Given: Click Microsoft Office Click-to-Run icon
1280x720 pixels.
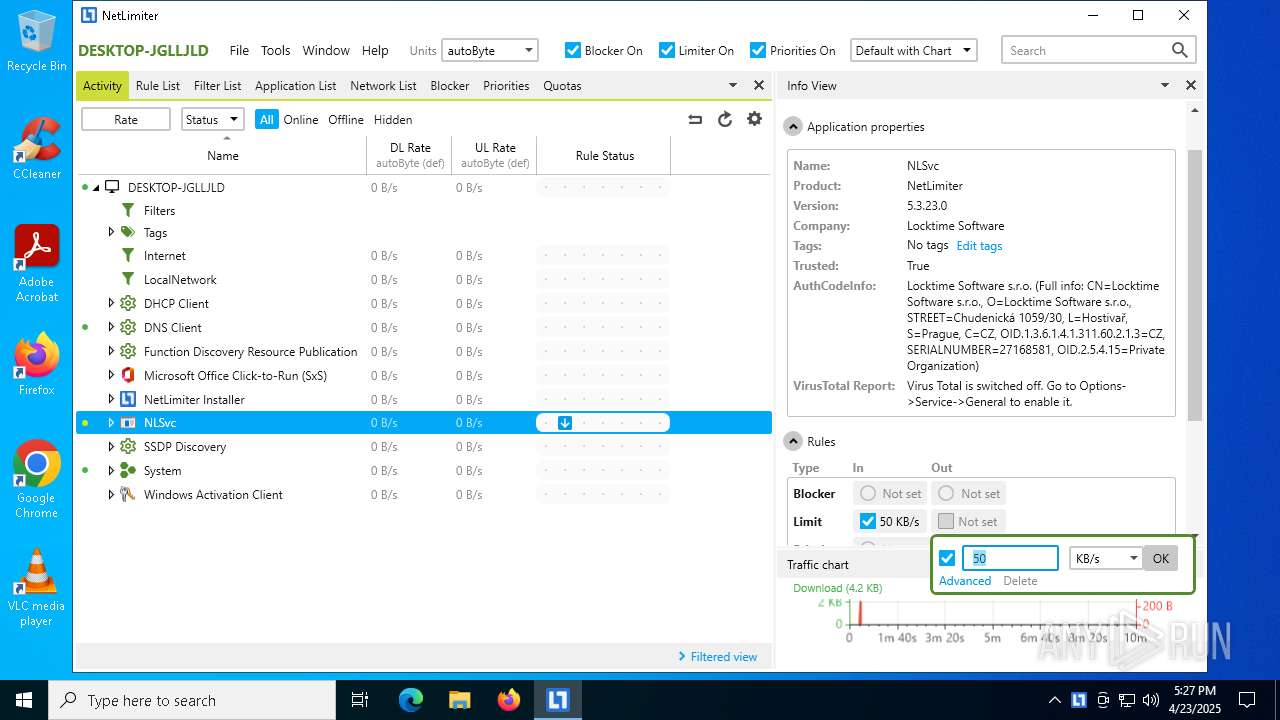Looking at the screenshot, I should point(128,375).
